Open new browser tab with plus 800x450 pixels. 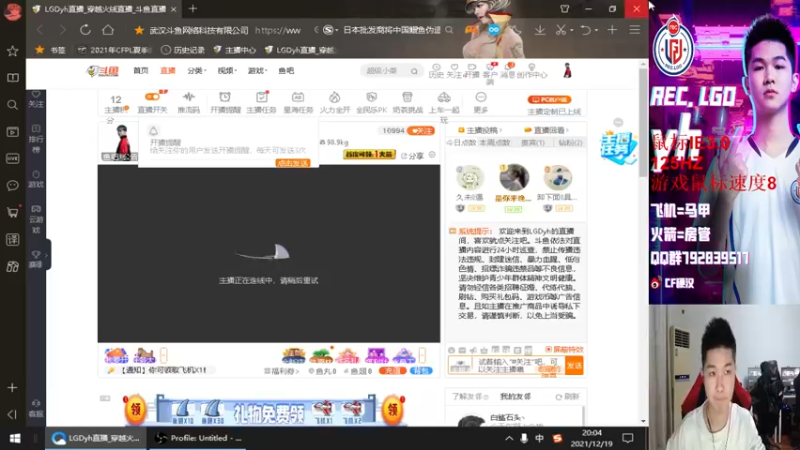(193, 9)
